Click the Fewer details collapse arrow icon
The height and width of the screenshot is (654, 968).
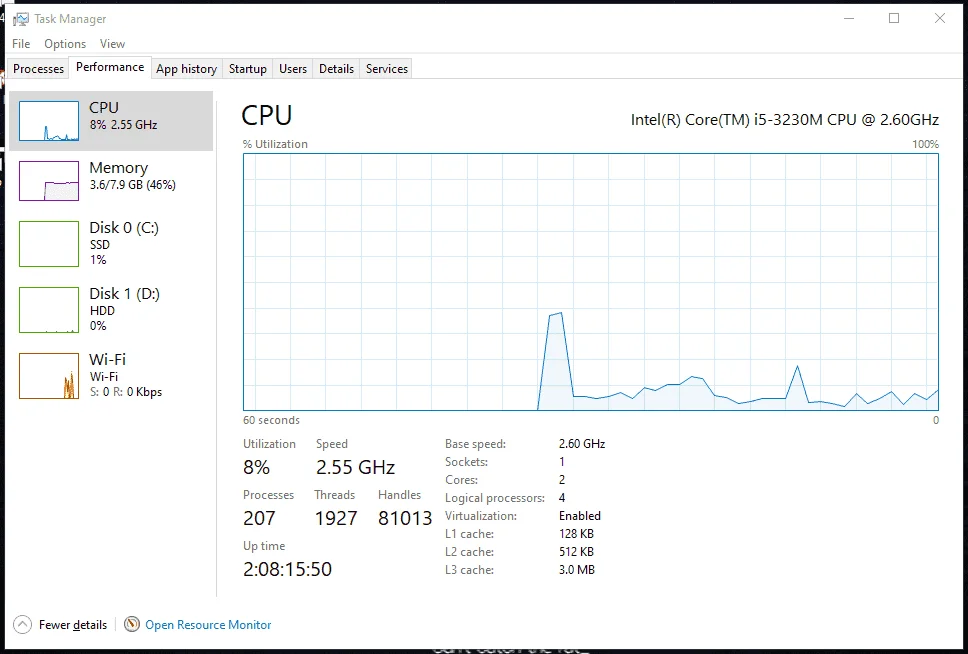22,625
